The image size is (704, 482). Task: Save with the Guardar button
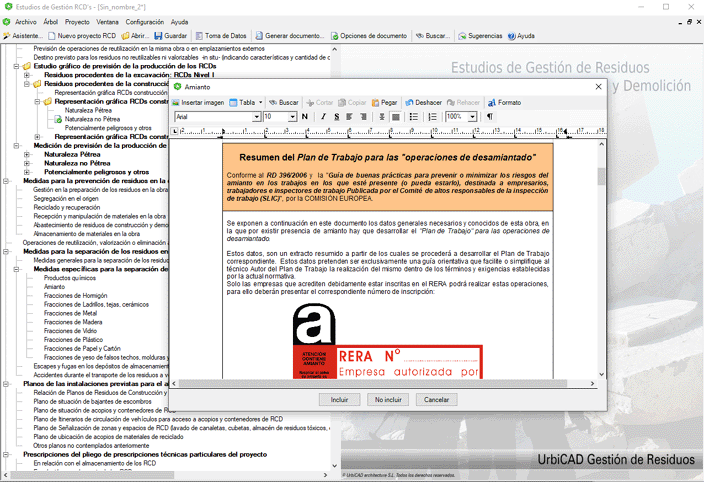[x=171, y=36]
